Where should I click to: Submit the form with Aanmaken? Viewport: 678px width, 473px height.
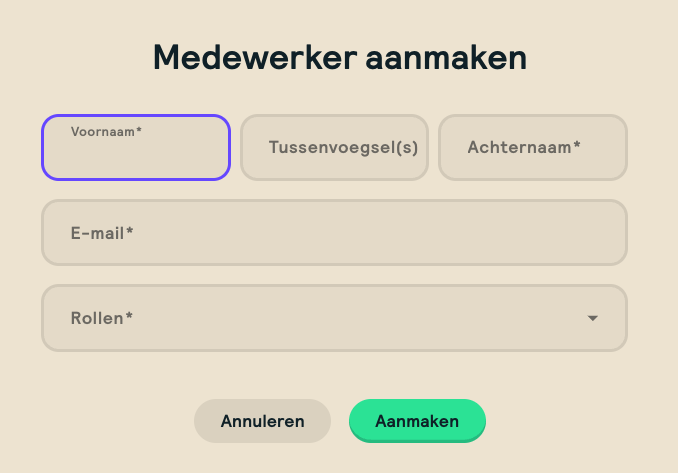click(417, 421)
